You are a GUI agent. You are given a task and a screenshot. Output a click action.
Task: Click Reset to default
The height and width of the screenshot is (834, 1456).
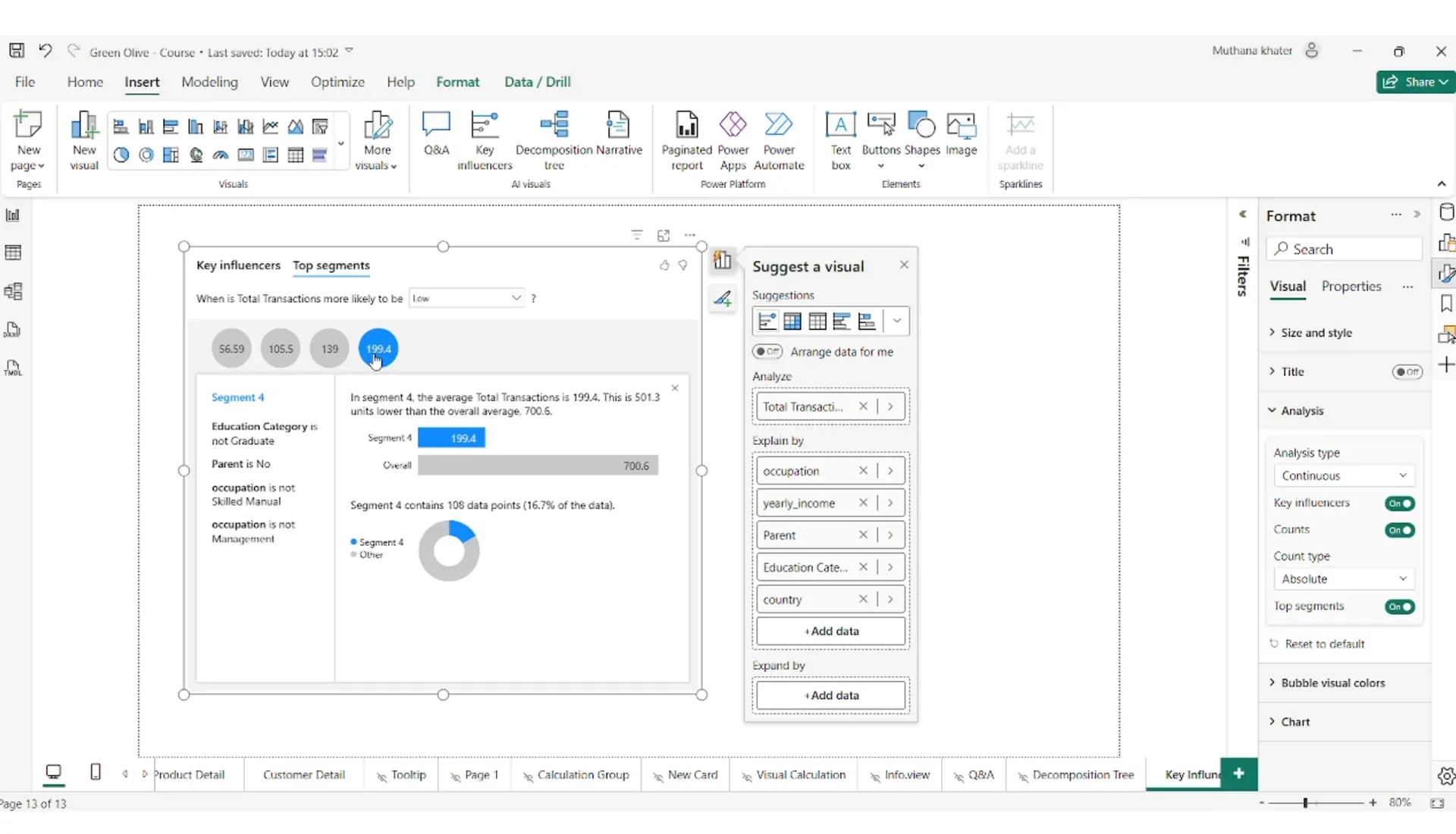tap(1324, 644)
